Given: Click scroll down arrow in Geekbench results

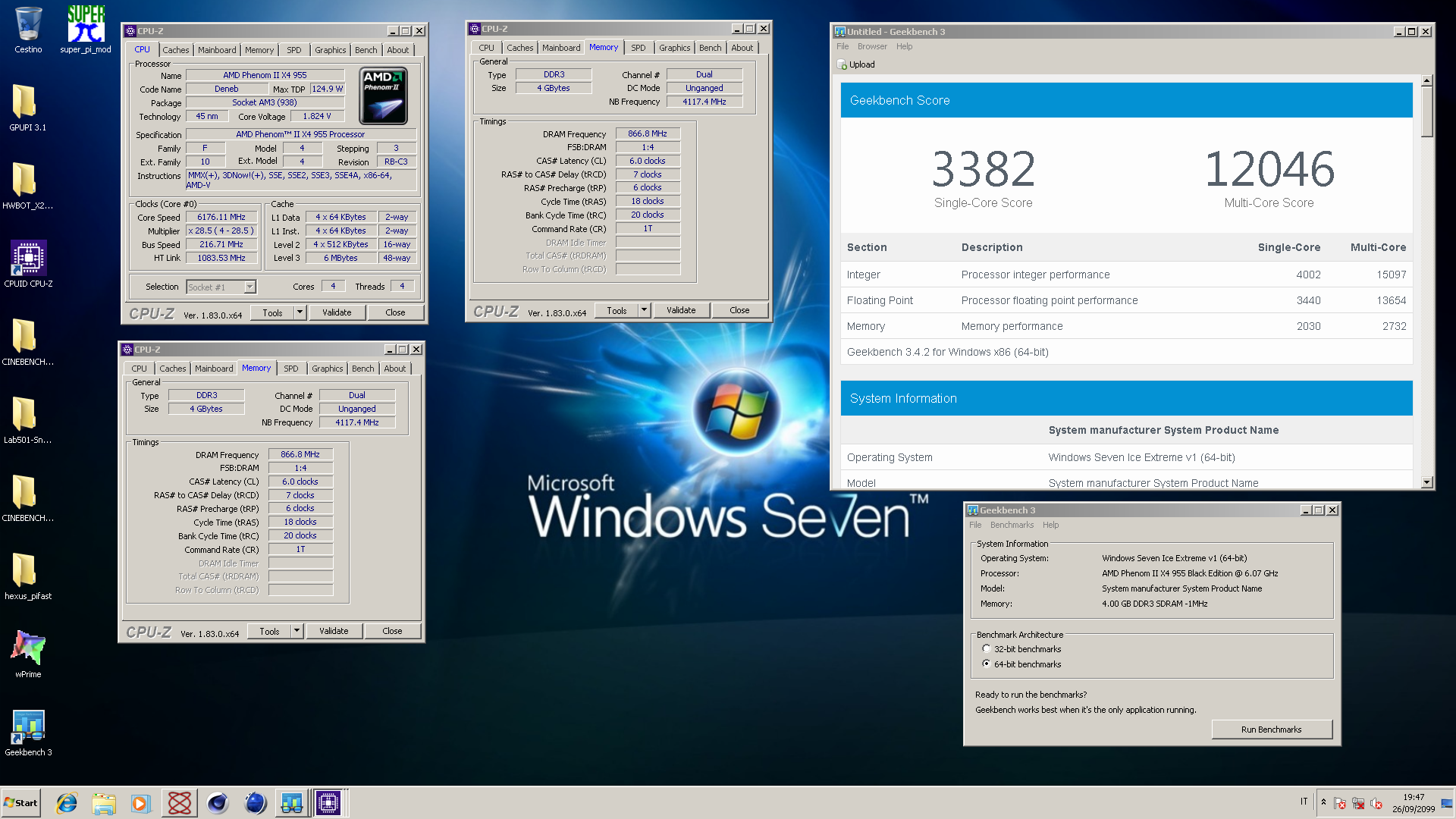Looking at the screenshot, I should (1426, 482).
